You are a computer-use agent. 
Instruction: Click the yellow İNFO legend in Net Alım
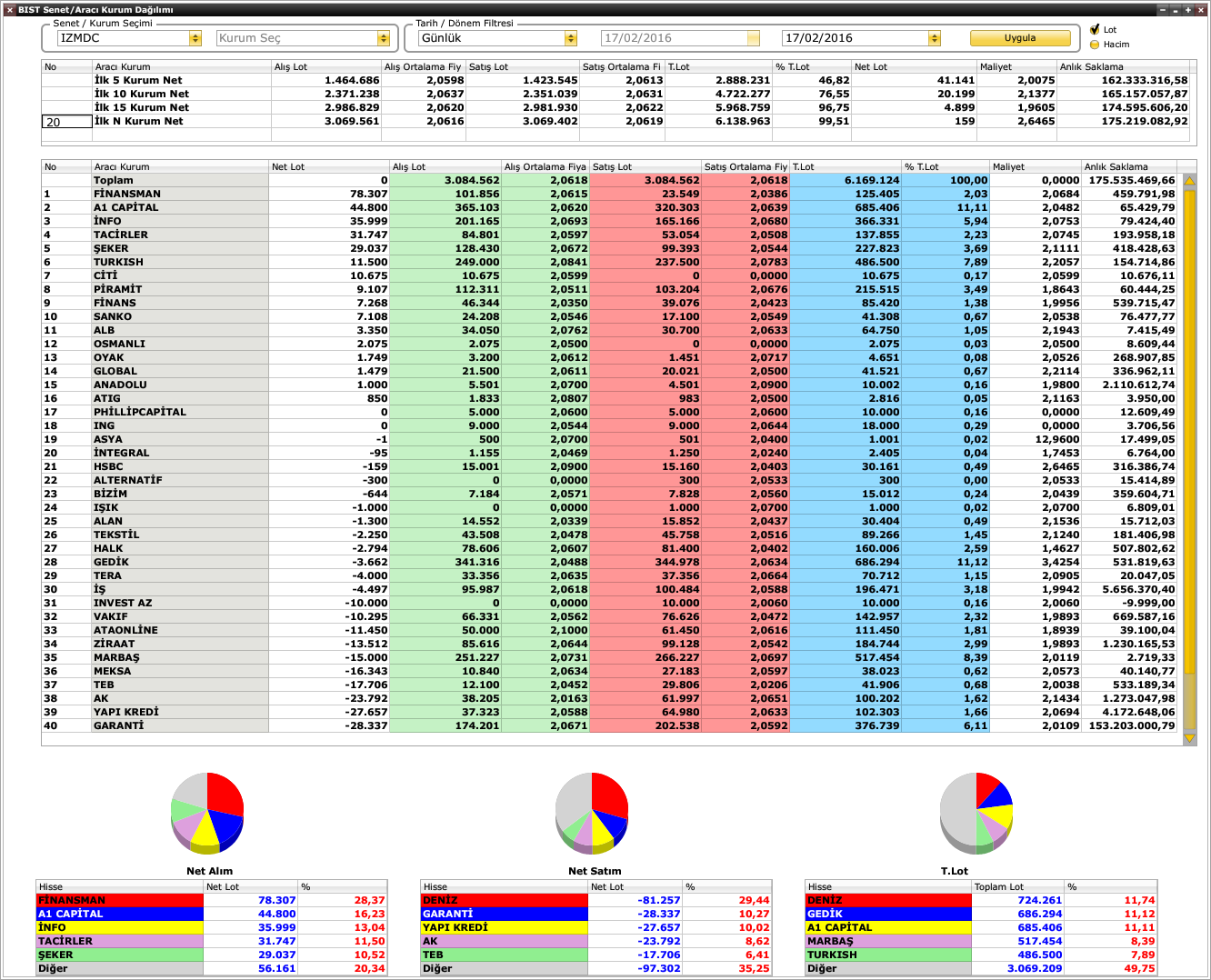119,927
